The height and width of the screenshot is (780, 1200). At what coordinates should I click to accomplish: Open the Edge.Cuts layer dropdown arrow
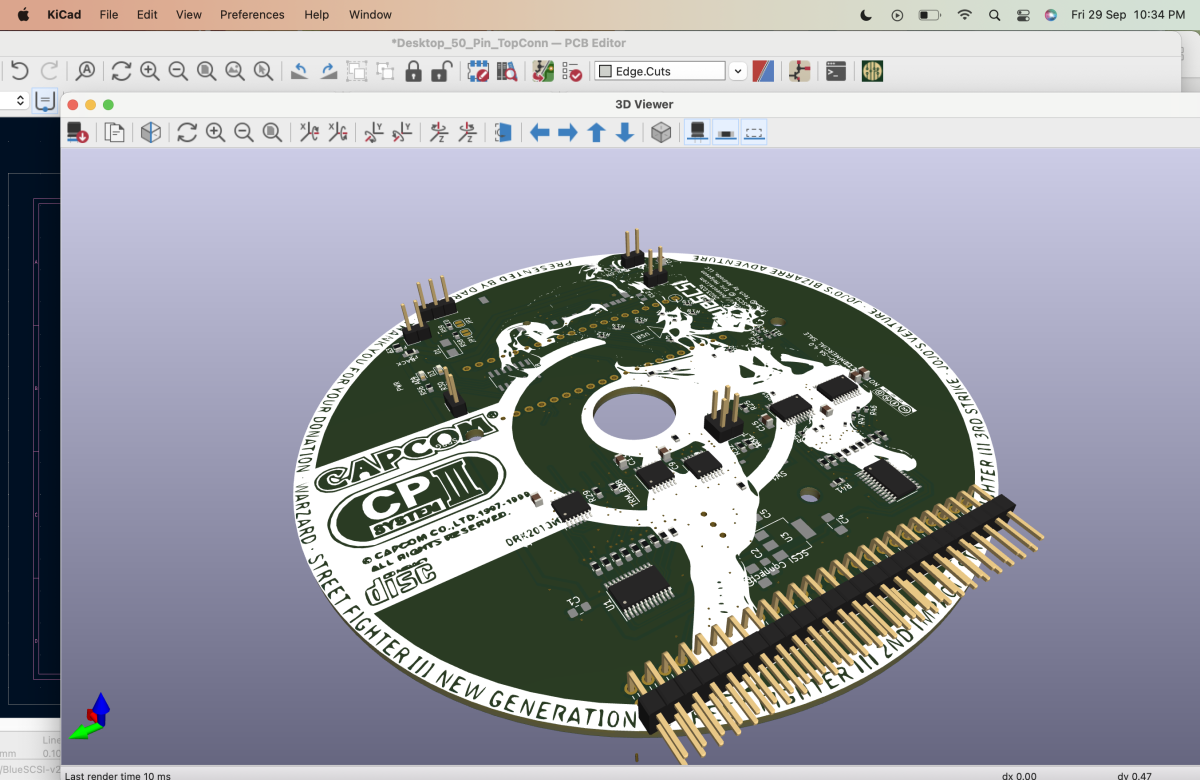(x=738, y=71)
